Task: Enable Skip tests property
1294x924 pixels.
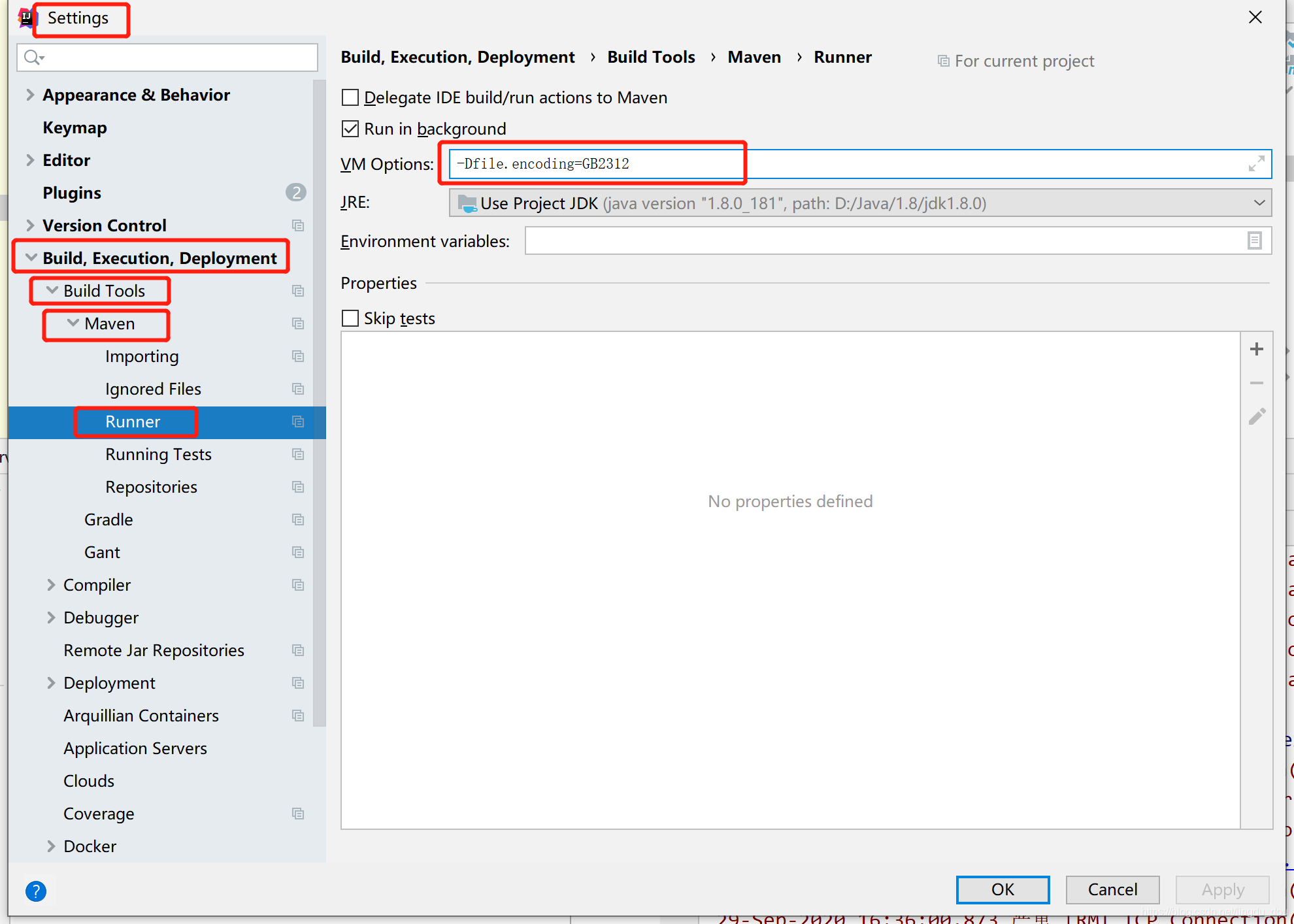Action: 351,317
